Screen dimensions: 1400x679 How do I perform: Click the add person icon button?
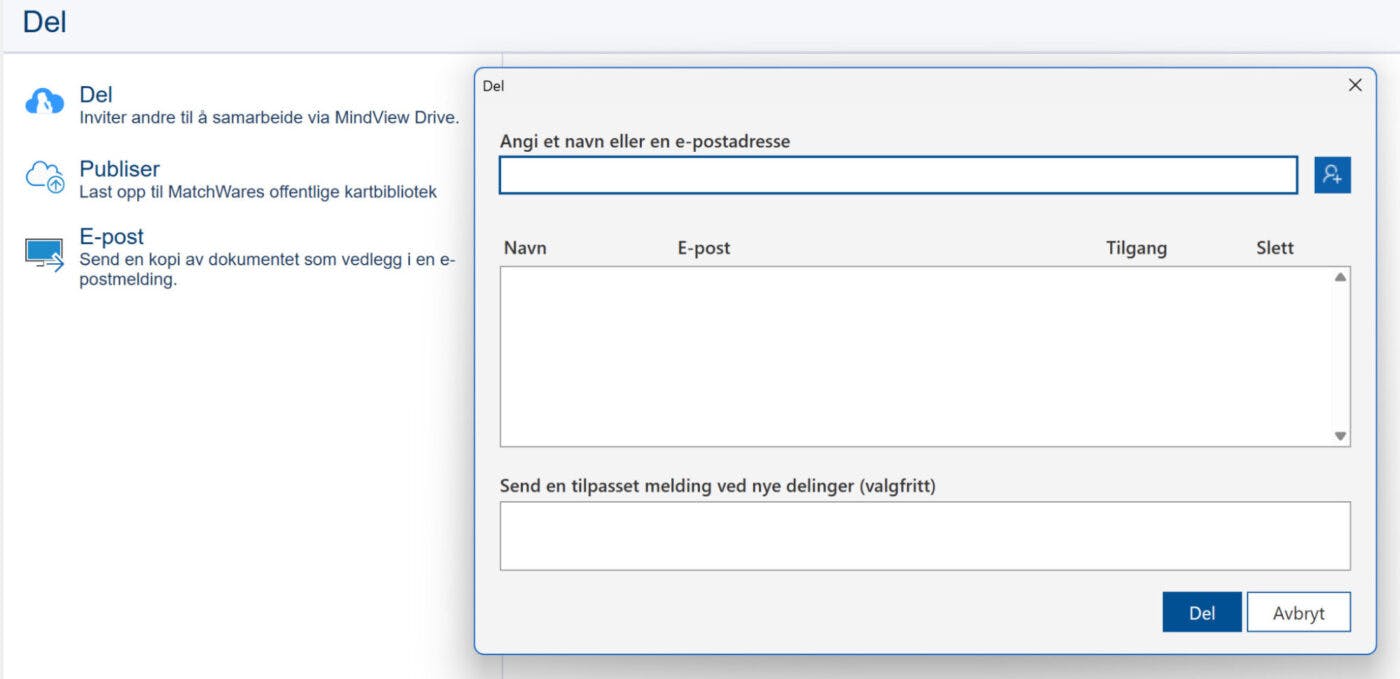click(1332, 174)
